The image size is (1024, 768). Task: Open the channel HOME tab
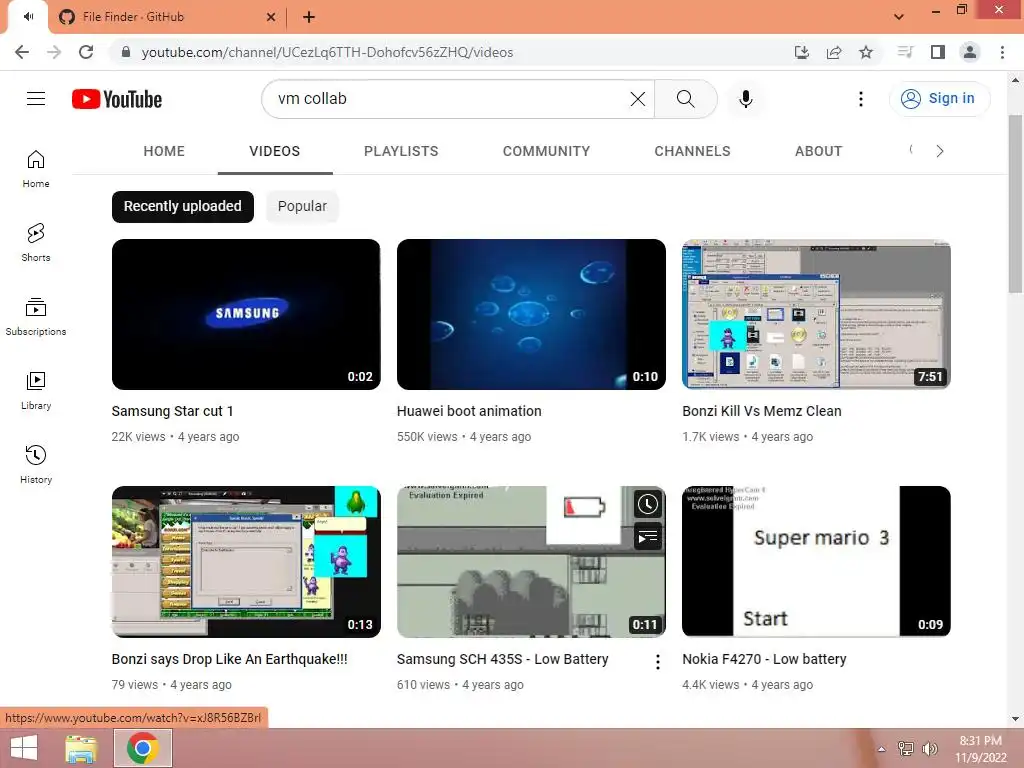[164, 151]
